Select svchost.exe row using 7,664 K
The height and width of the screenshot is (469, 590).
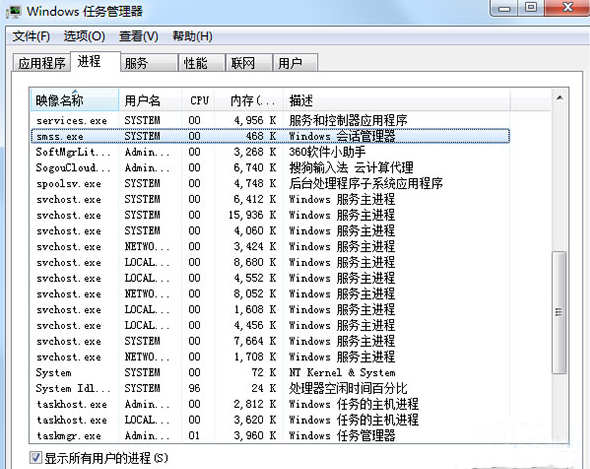[270, 341]
